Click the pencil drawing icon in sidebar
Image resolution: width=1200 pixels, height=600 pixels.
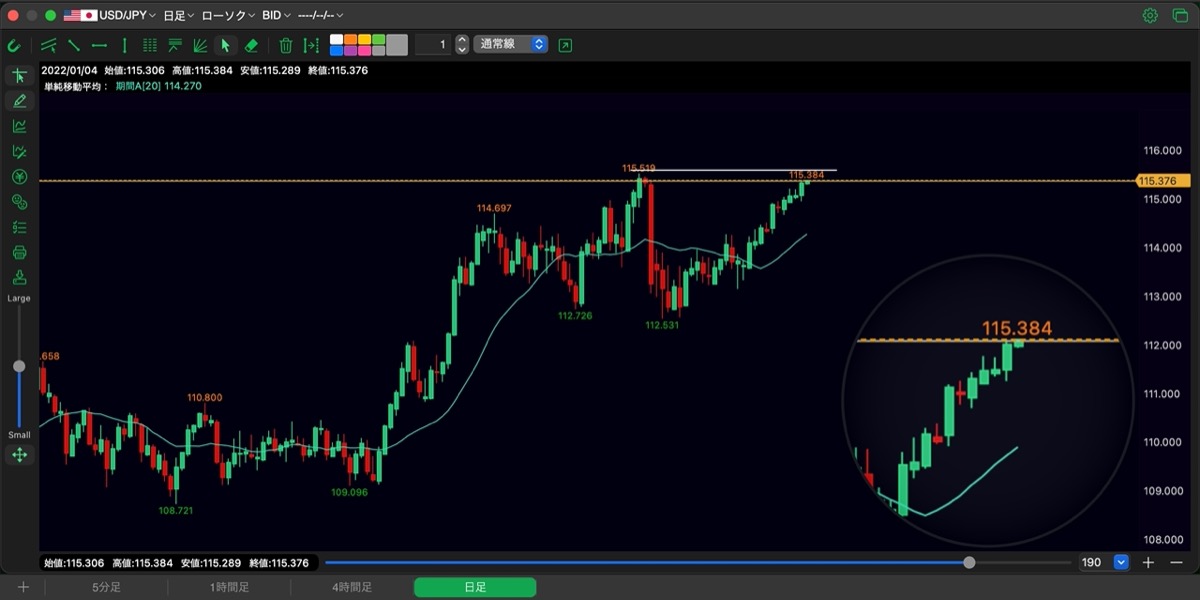(19, 101)
